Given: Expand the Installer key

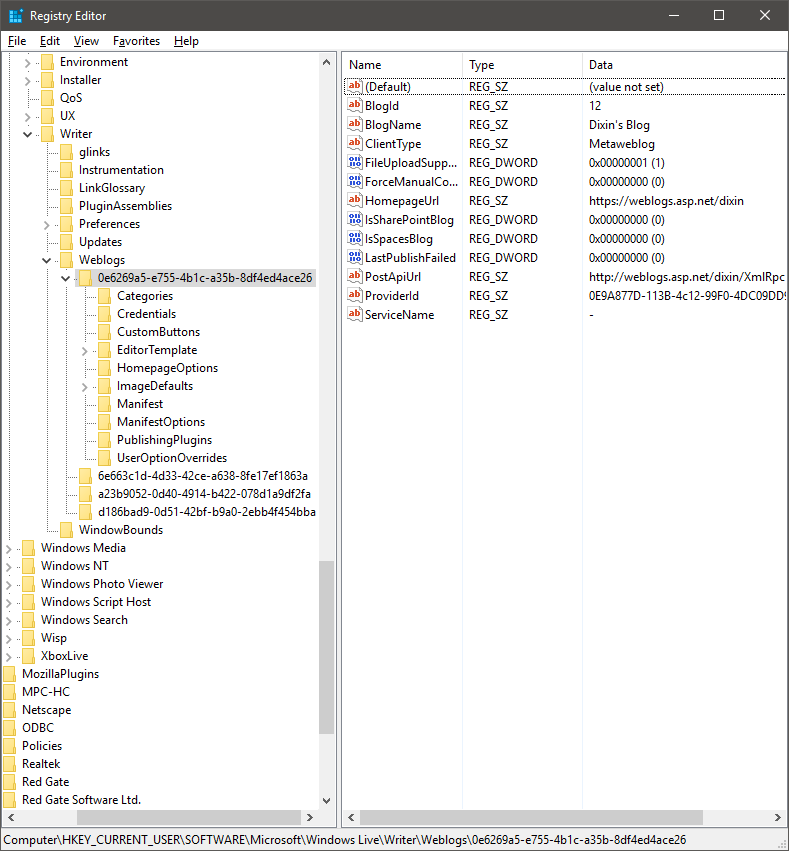Looking at the screenshot, I should click(x=27, y=81).
